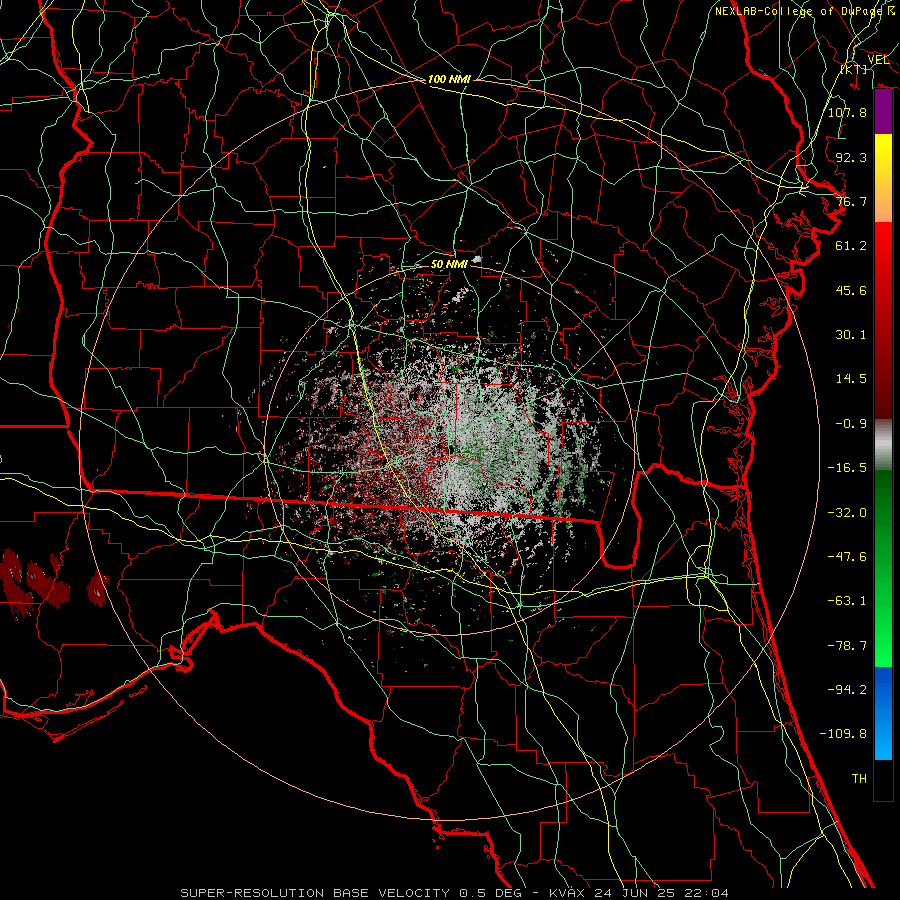Click the 92.3 legend value
The image size is (900, 900).
[x=851, y=157]
